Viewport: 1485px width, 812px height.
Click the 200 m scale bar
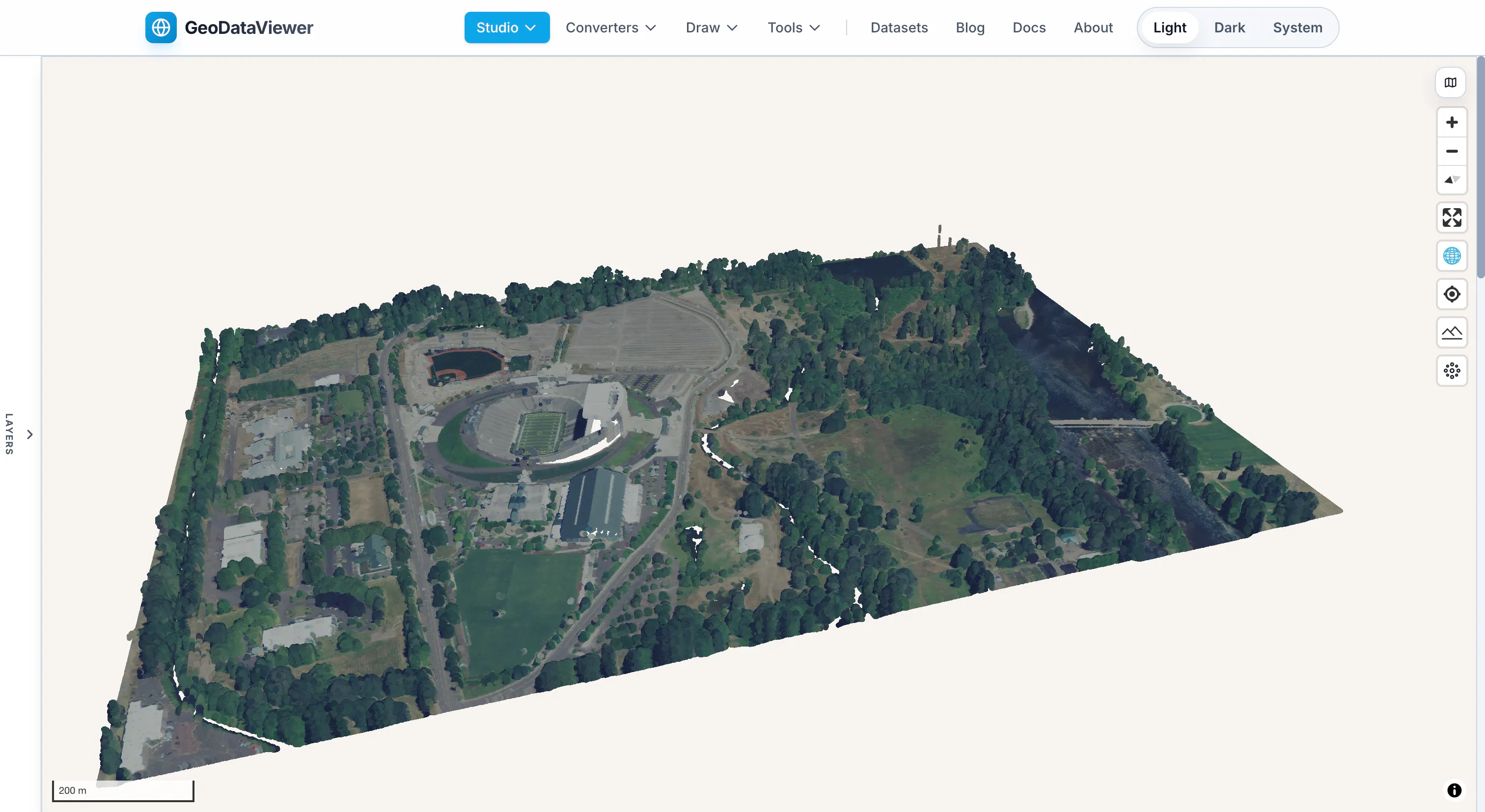[123, 790]
